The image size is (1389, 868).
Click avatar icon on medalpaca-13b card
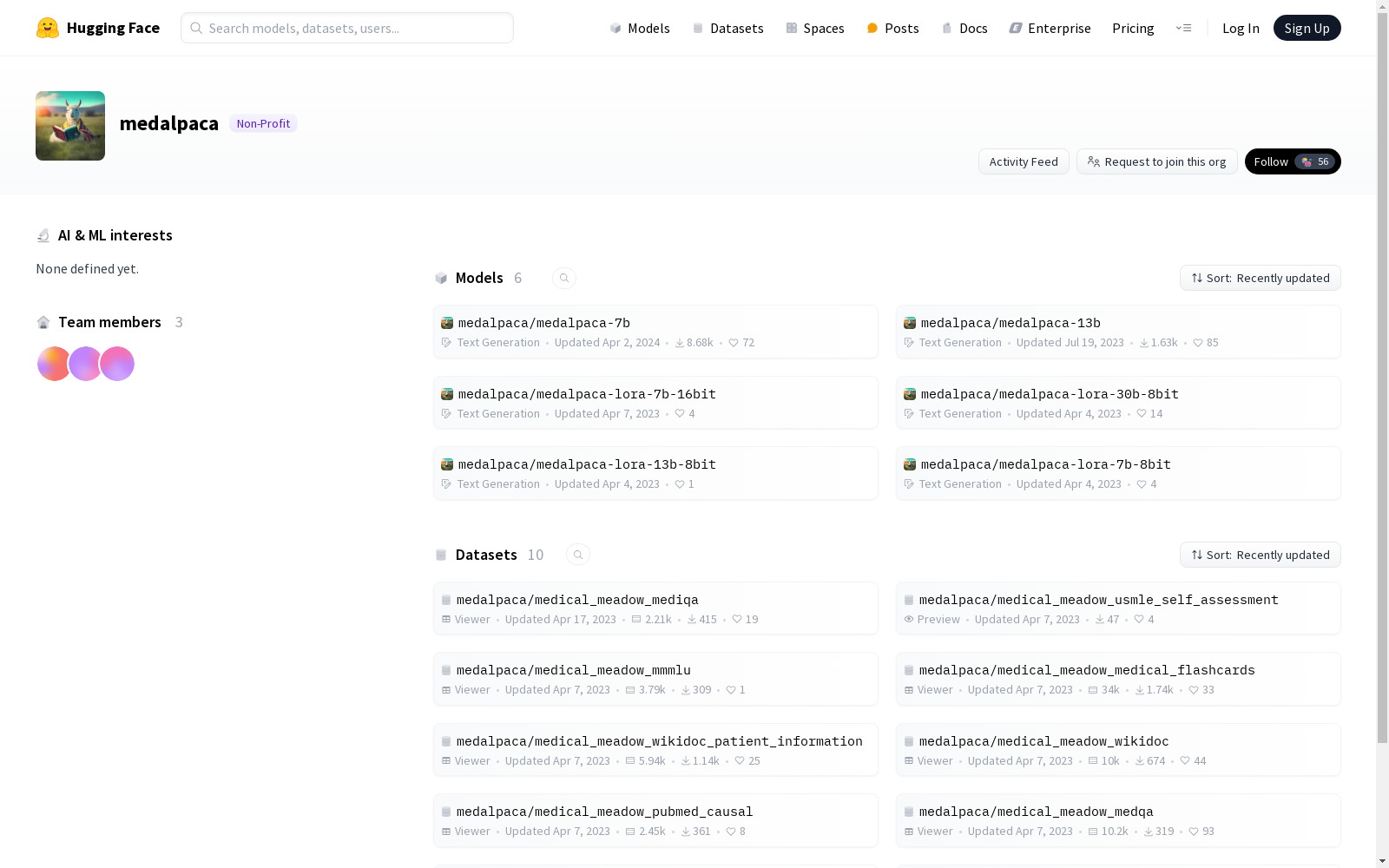click(910, 323)
